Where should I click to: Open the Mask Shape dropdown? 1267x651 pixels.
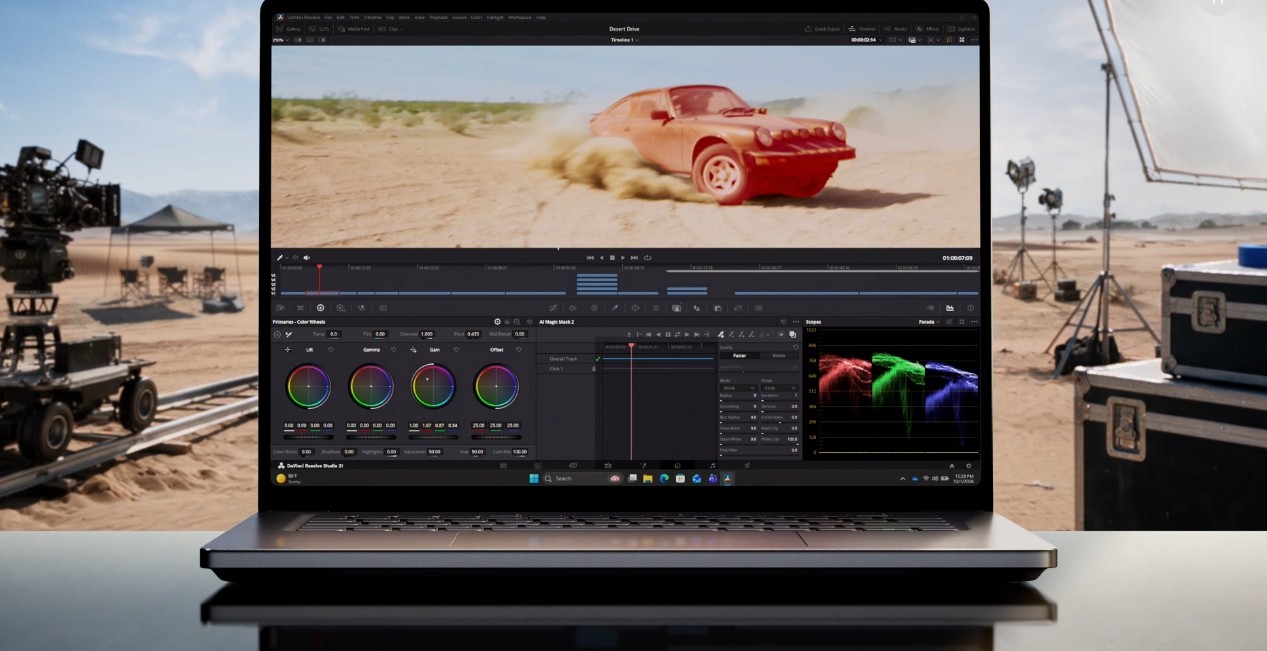779,388
